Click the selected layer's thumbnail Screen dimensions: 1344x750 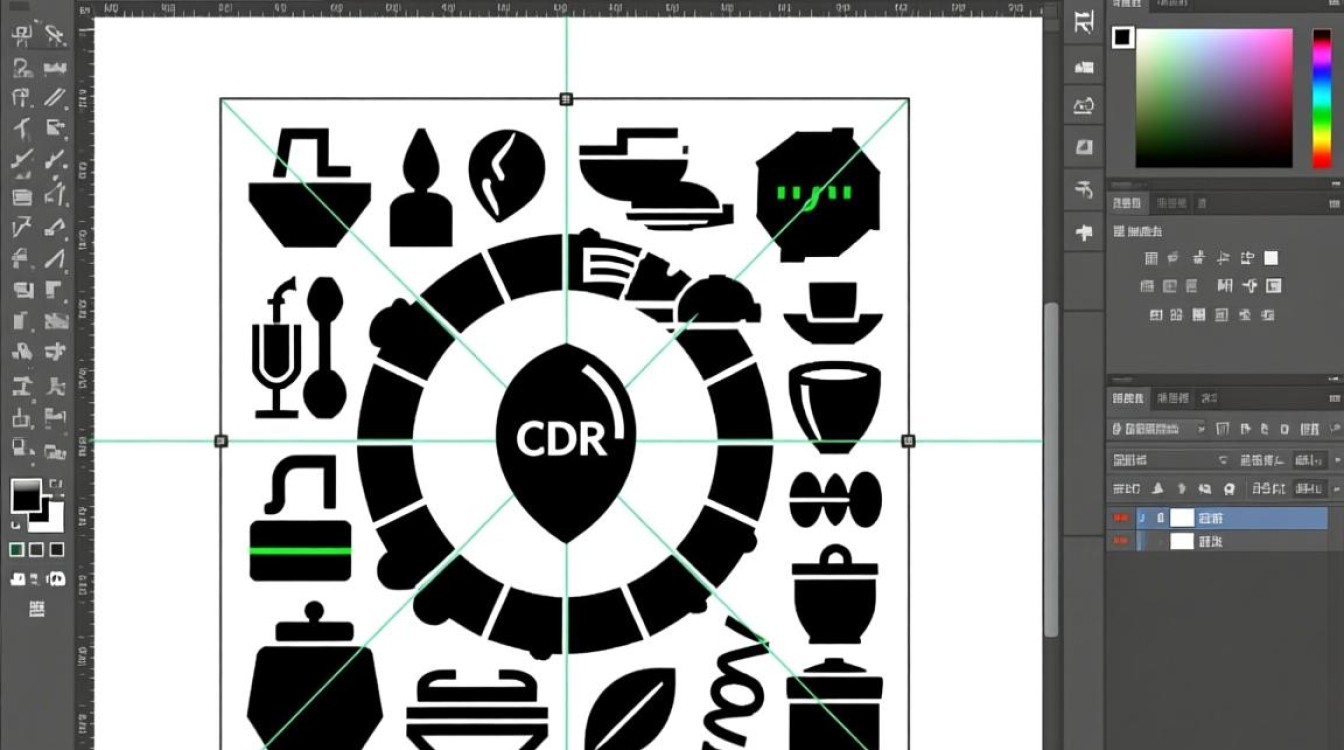(1182, 517)
